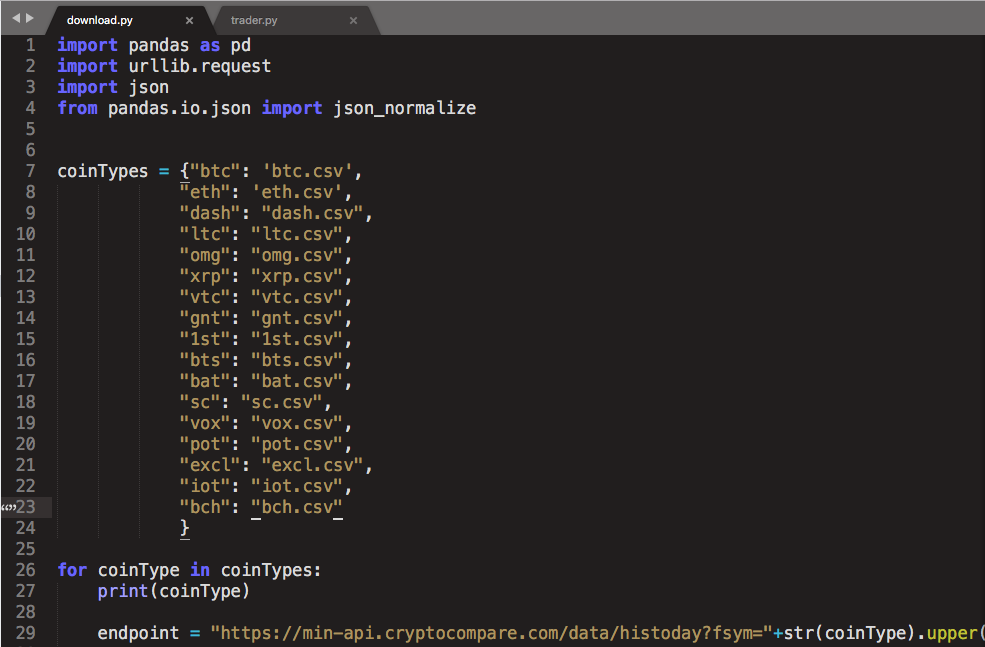Click the "sc" key on line 18

200,402
